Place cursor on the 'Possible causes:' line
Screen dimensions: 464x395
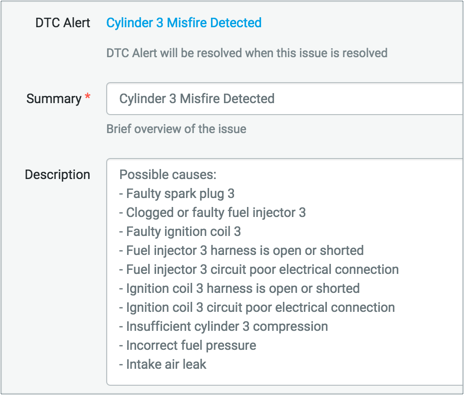point(168,175)
